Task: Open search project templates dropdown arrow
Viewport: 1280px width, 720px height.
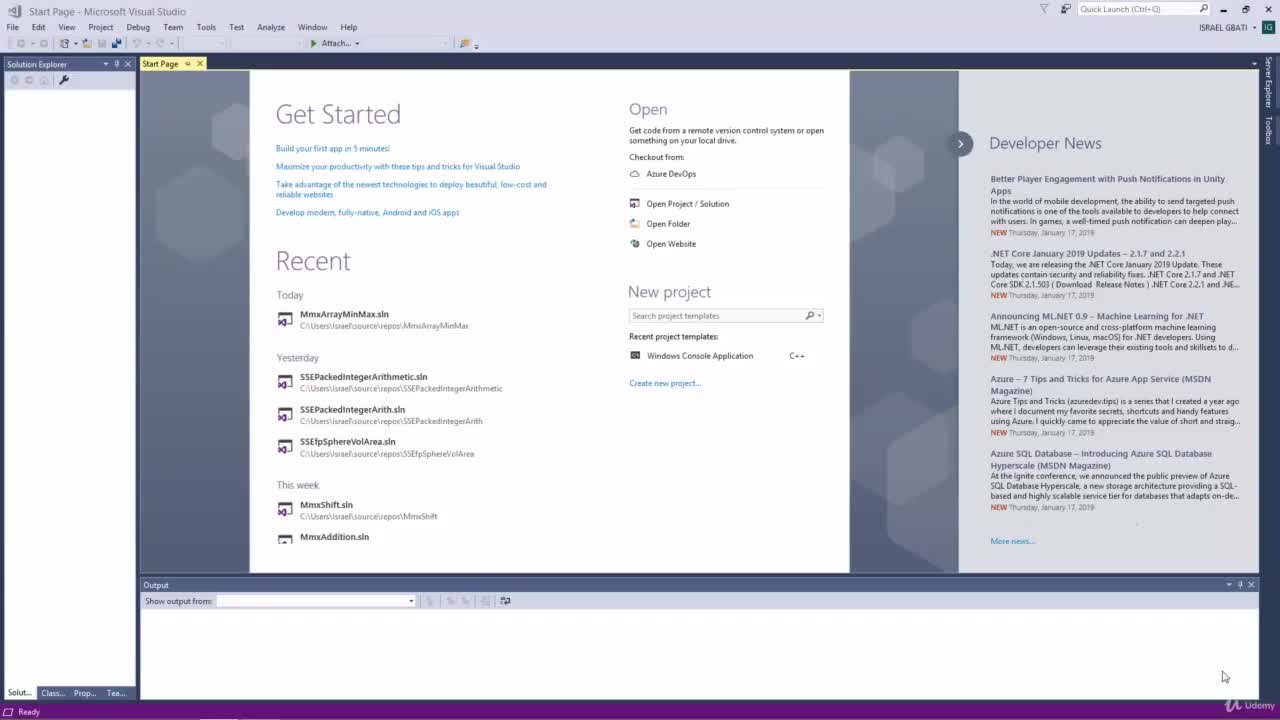Action: pos(819,316)
